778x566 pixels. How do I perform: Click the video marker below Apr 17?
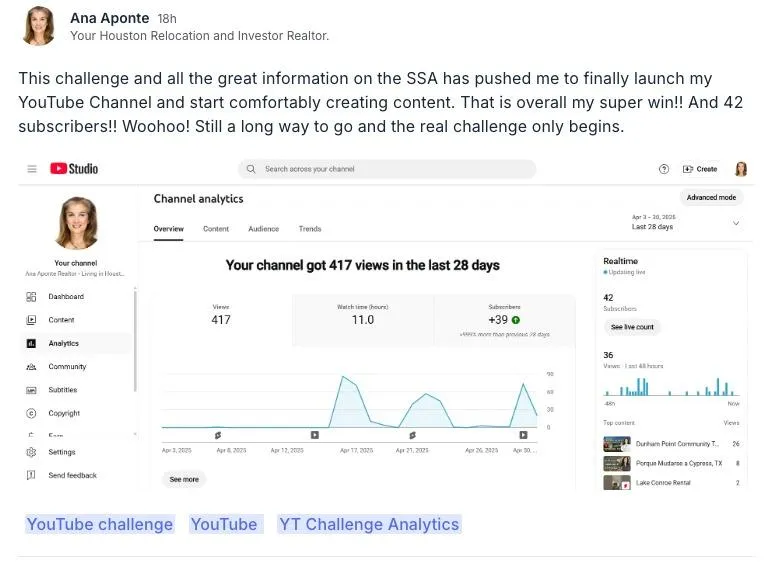(x=314, y=435)
